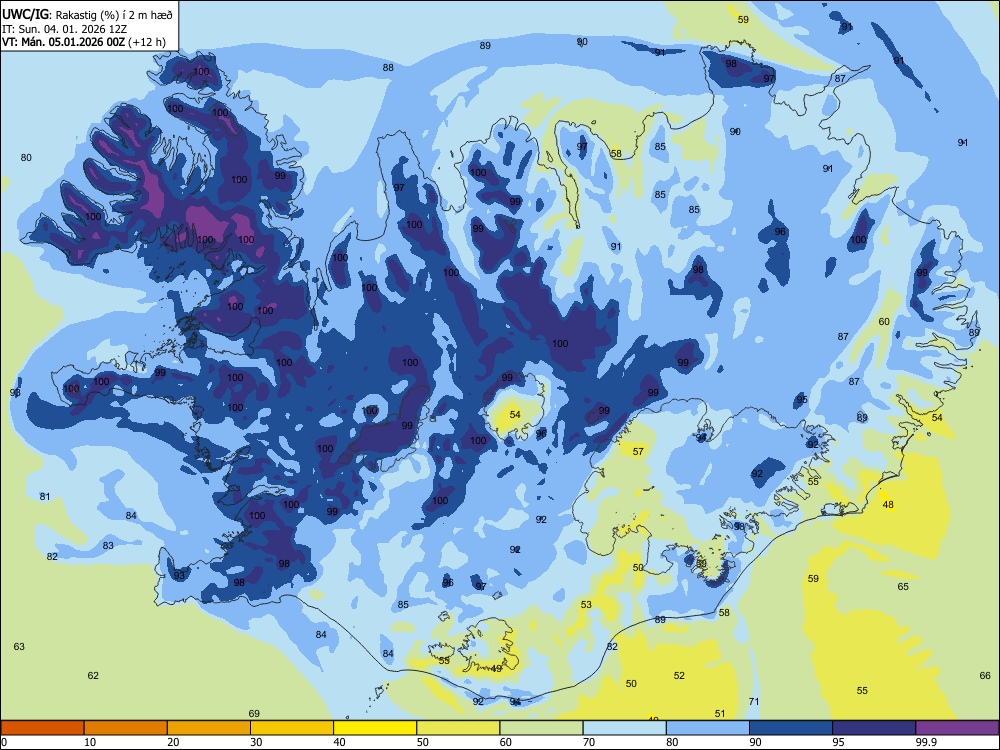Choose the medium blue 80–90 legend swatch
Image resolution: width=1000 pixels, height=750 pixels.
(x=708, y=728)
